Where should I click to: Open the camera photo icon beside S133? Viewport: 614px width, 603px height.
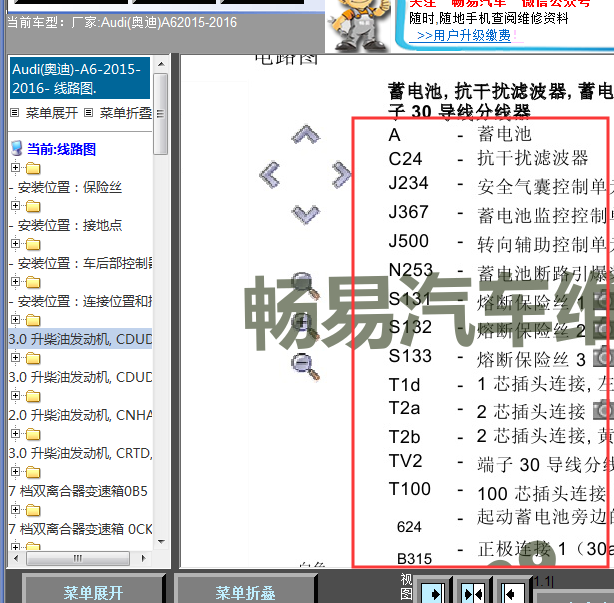(603, 356)
